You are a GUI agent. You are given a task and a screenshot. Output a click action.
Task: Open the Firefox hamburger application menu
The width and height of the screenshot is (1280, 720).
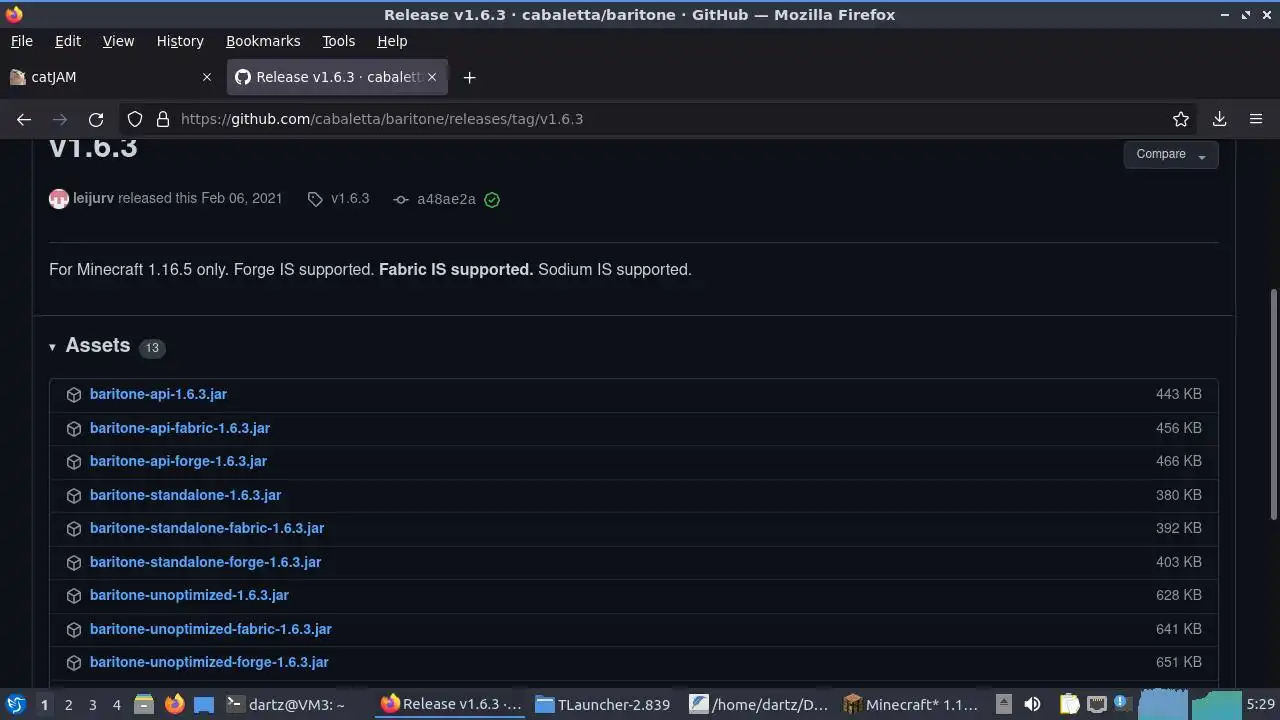(1256, 119)
